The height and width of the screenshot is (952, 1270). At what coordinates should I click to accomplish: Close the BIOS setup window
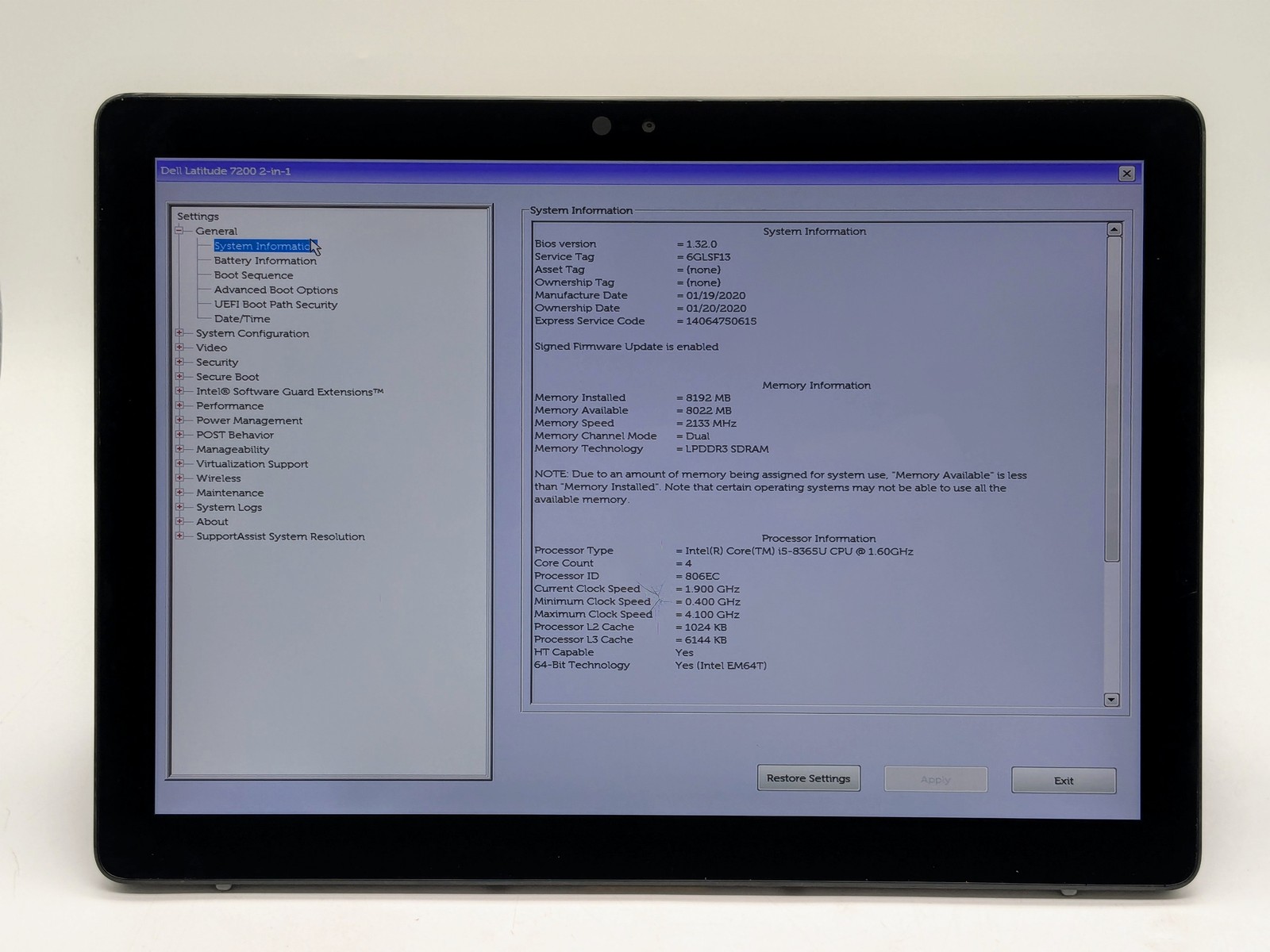coord(1126,174)
